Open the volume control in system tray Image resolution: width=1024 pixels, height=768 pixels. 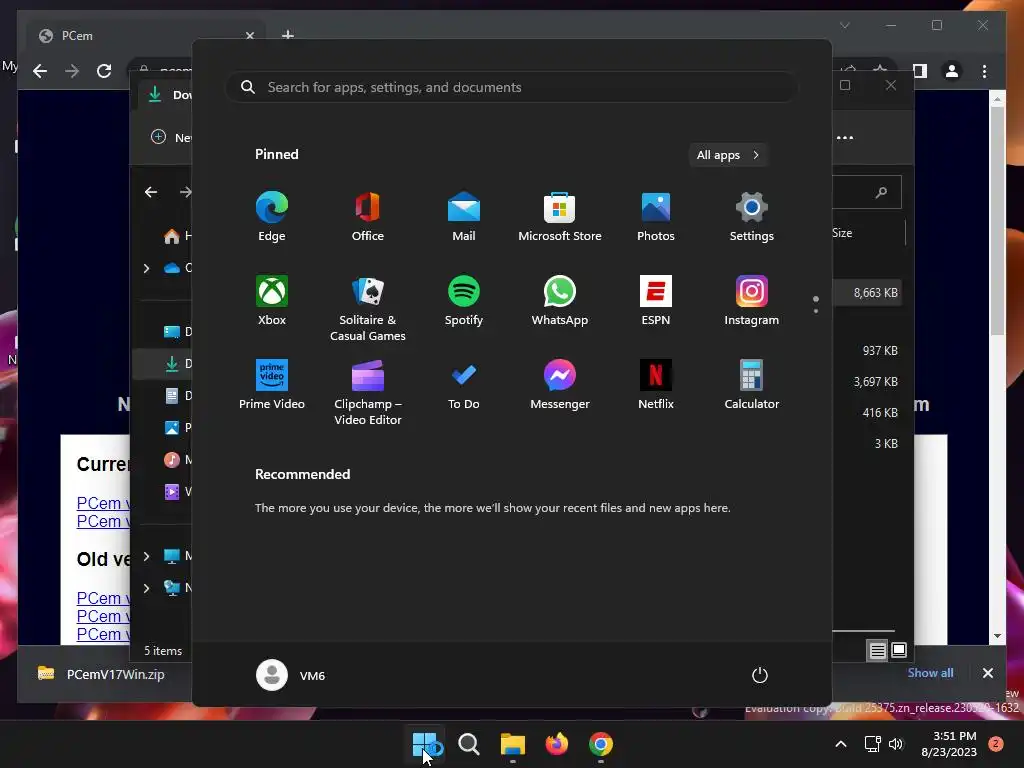896,744
